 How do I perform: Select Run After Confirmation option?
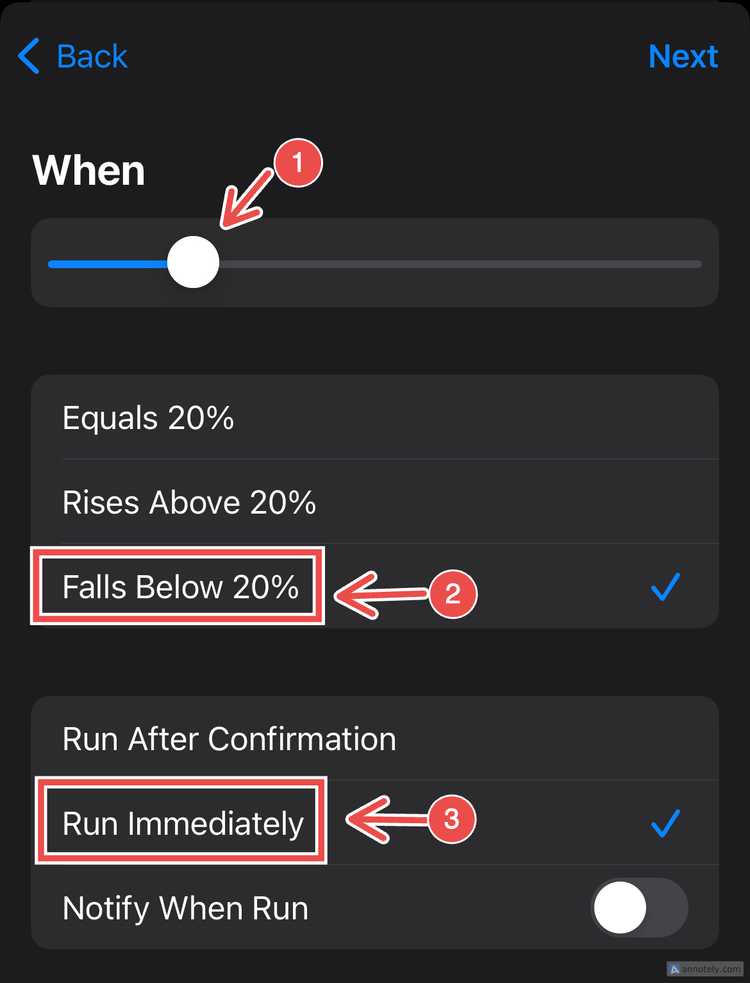[x=375, y=738]
